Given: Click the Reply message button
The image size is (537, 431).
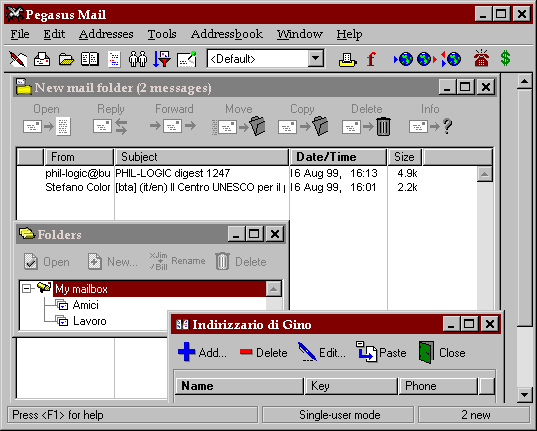Looking at the screenshot, I should tap(111, 119).
